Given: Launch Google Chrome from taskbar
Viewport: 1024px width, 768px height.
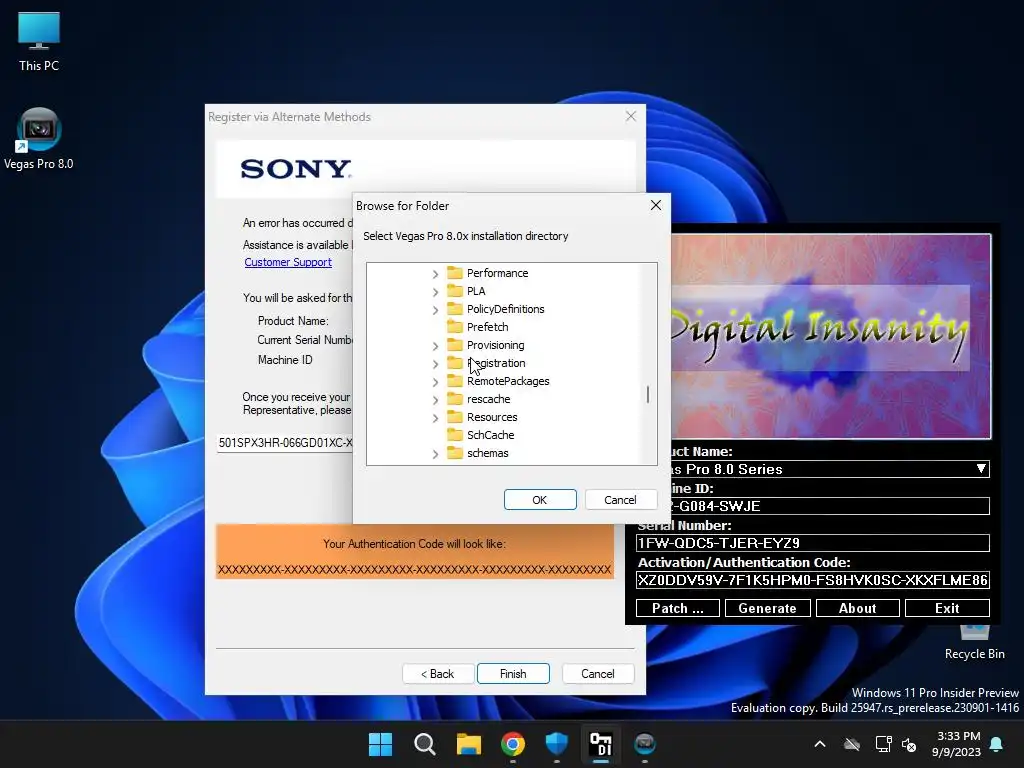Looking at the screenshot, I should 513,744.
